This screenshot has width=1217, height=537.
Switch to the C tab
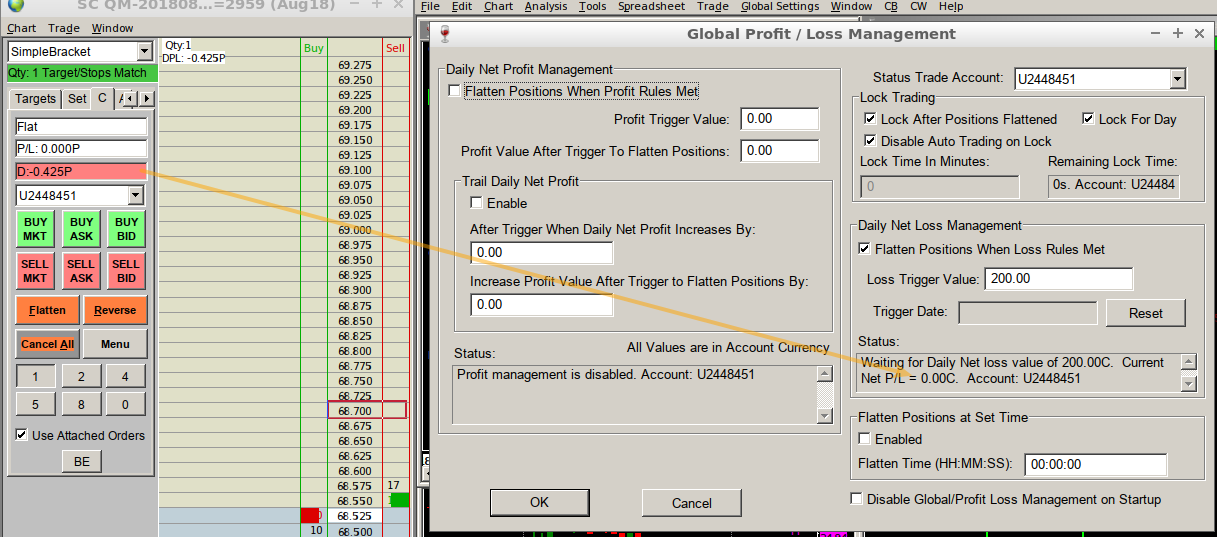(x=101, y=98)
